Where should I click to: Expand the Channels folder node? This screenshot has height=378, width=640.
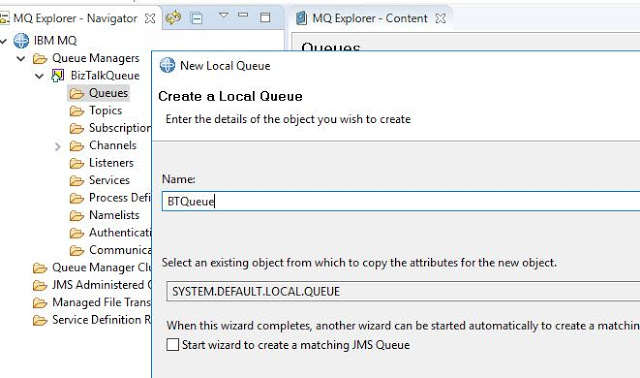pyautogui.click(x=58, y=146)
